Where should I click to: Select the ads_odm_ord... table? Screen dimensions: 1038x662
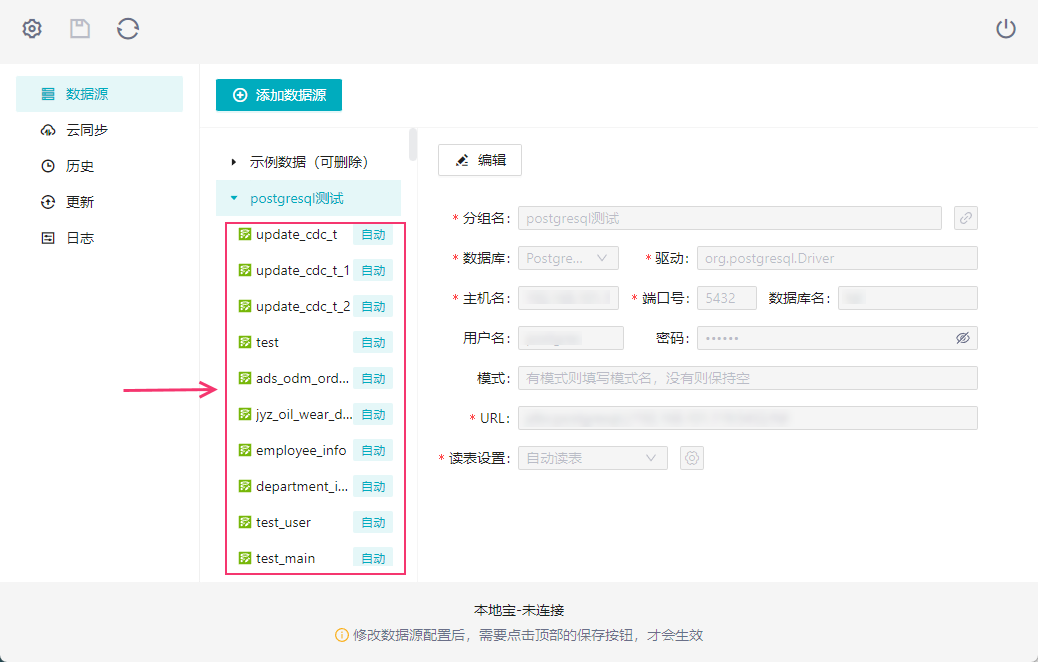click(302, 379)
